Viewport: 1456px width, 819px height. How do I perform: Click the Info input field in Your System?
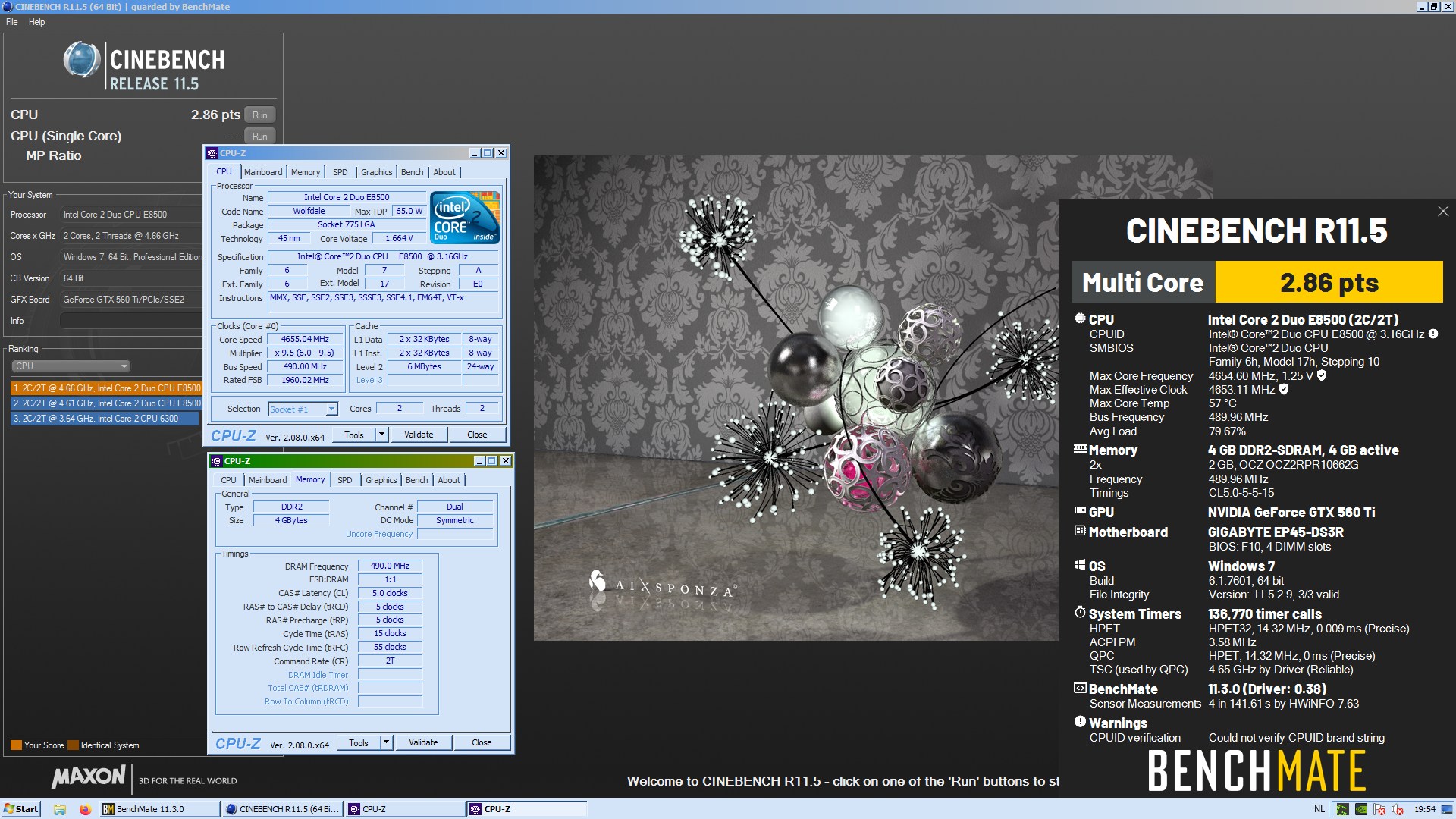pos(130,321)
